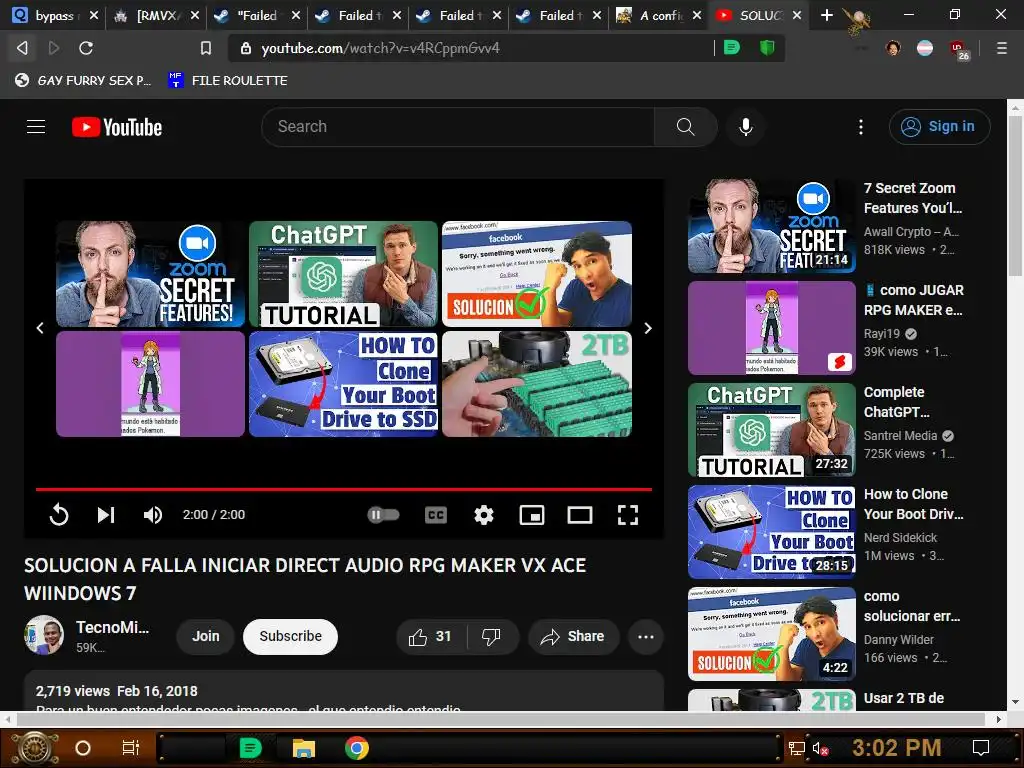
Task: Share this video
Action: [573, 637]
